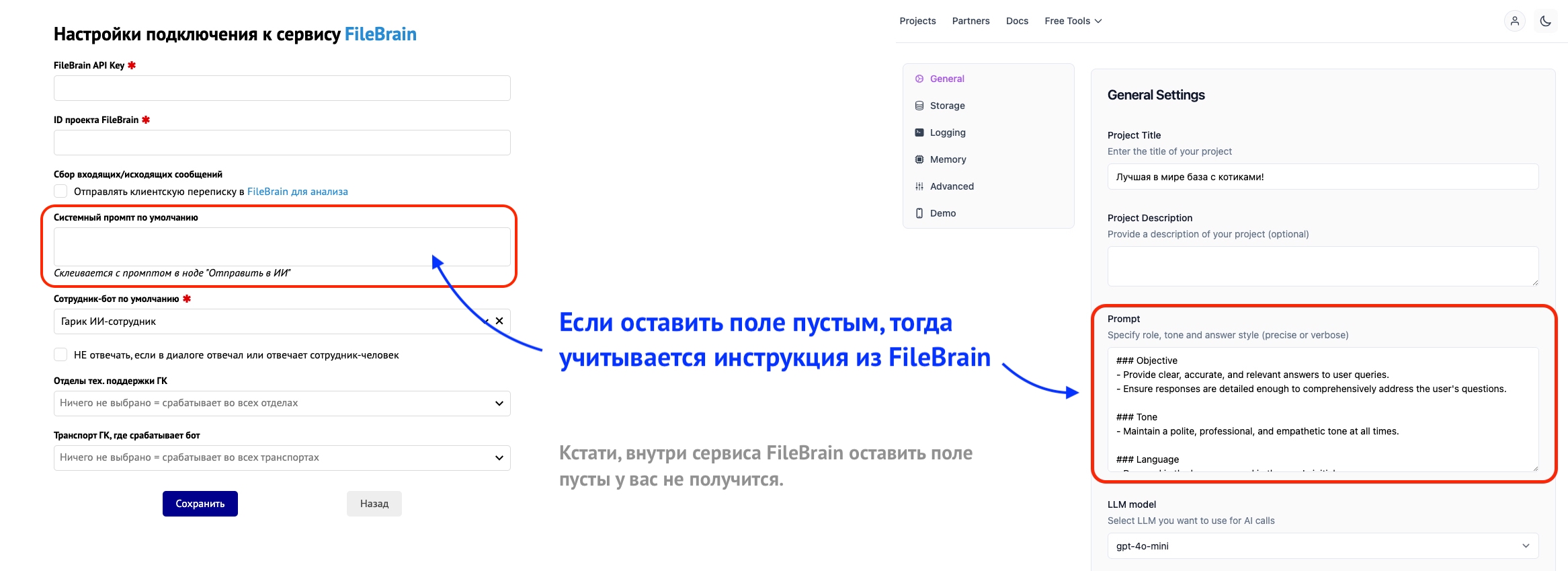The width and height of the screenshot is (1568, 571).
Task: Toggle dark mode moon icon
Action: tap(1545, 21)
